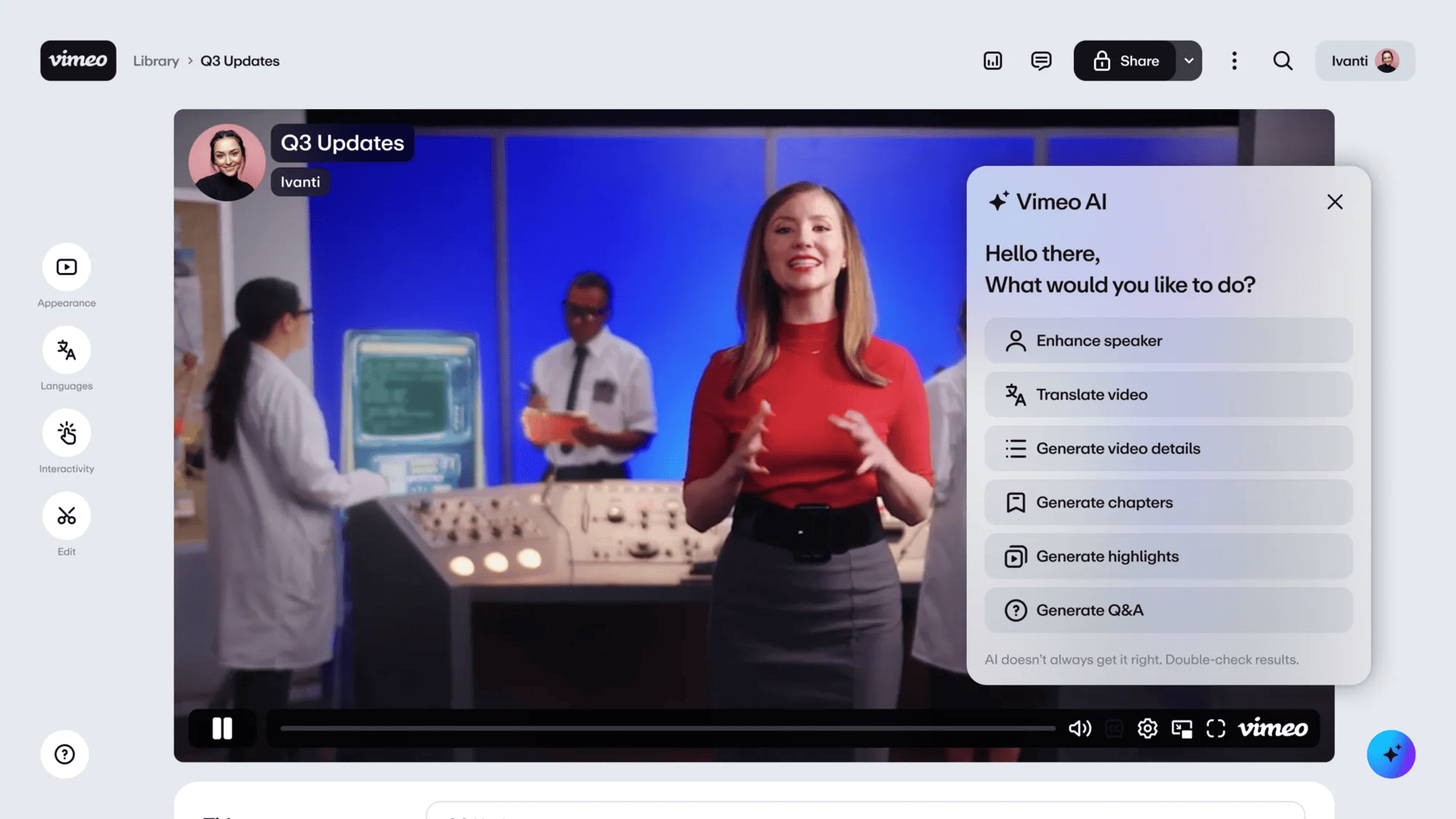The height and width of the screenshot is (819, 1456).
Task: Click the Ivanti name tag on video
Action: tap(300, 182)
